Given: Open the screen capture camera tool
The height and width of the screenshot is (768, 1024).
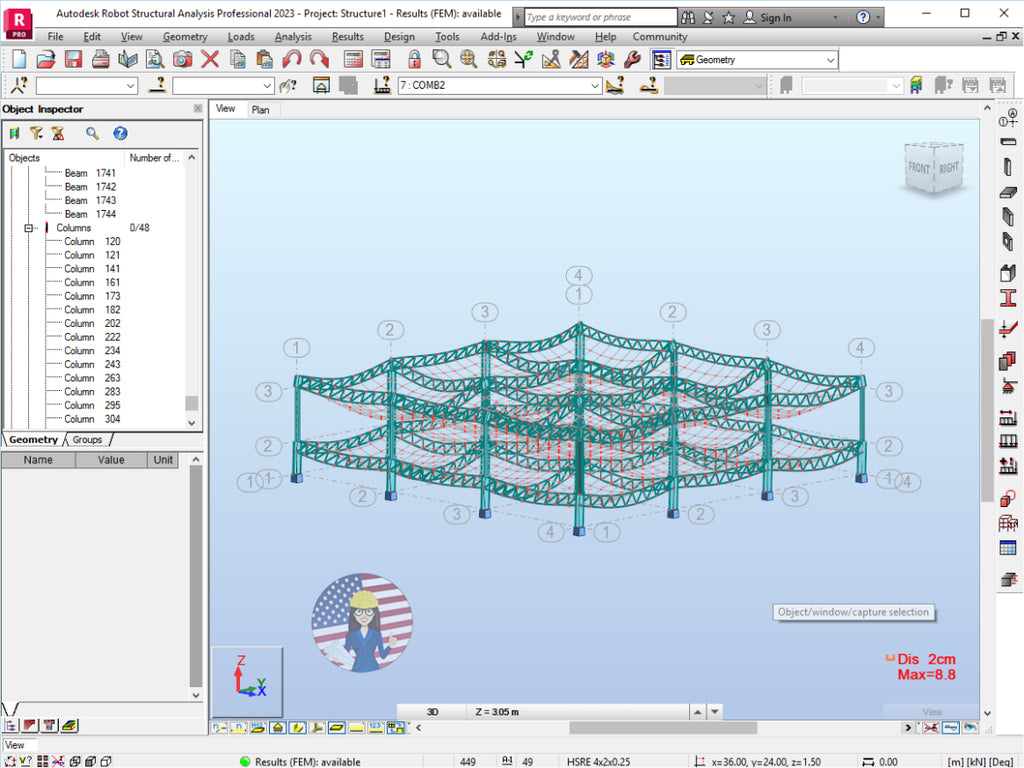Looking at the screenshot, I should [181, 58].
